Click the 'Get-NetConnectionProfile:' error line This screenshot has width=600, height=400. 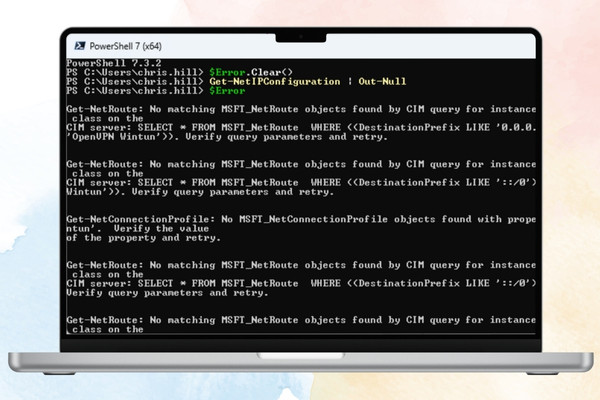click(301, 219)
